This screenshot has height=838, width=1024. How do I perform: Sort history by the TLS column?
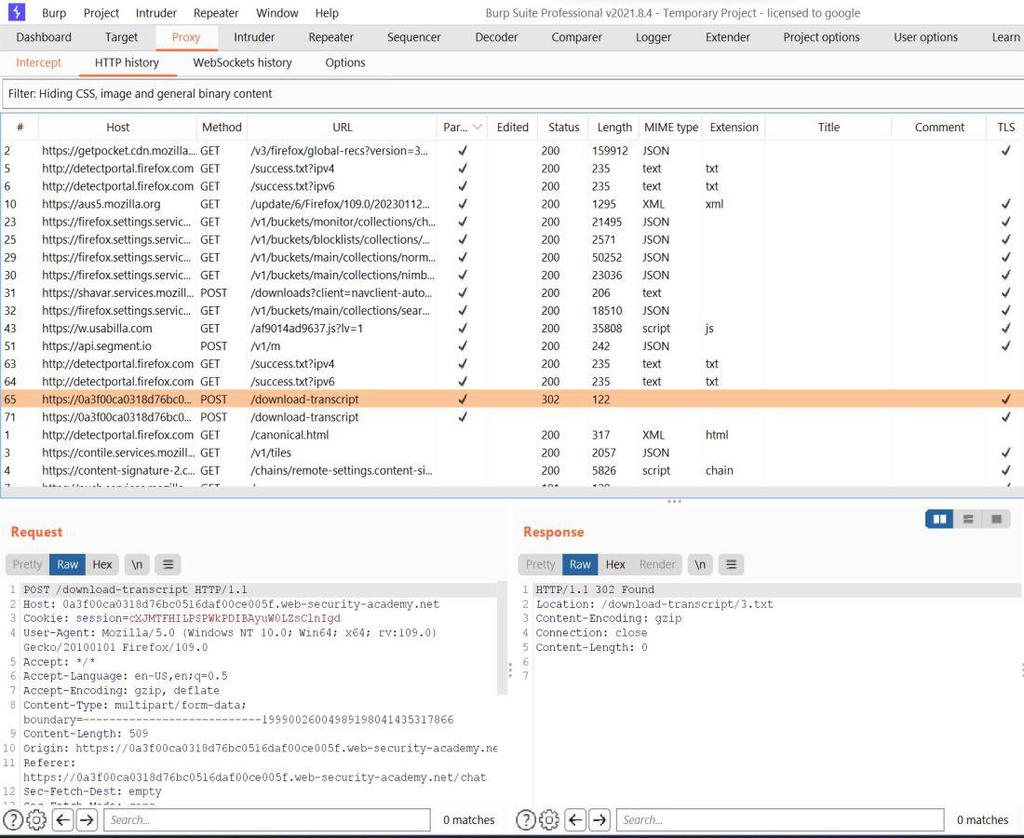(x=1006, y=127)
